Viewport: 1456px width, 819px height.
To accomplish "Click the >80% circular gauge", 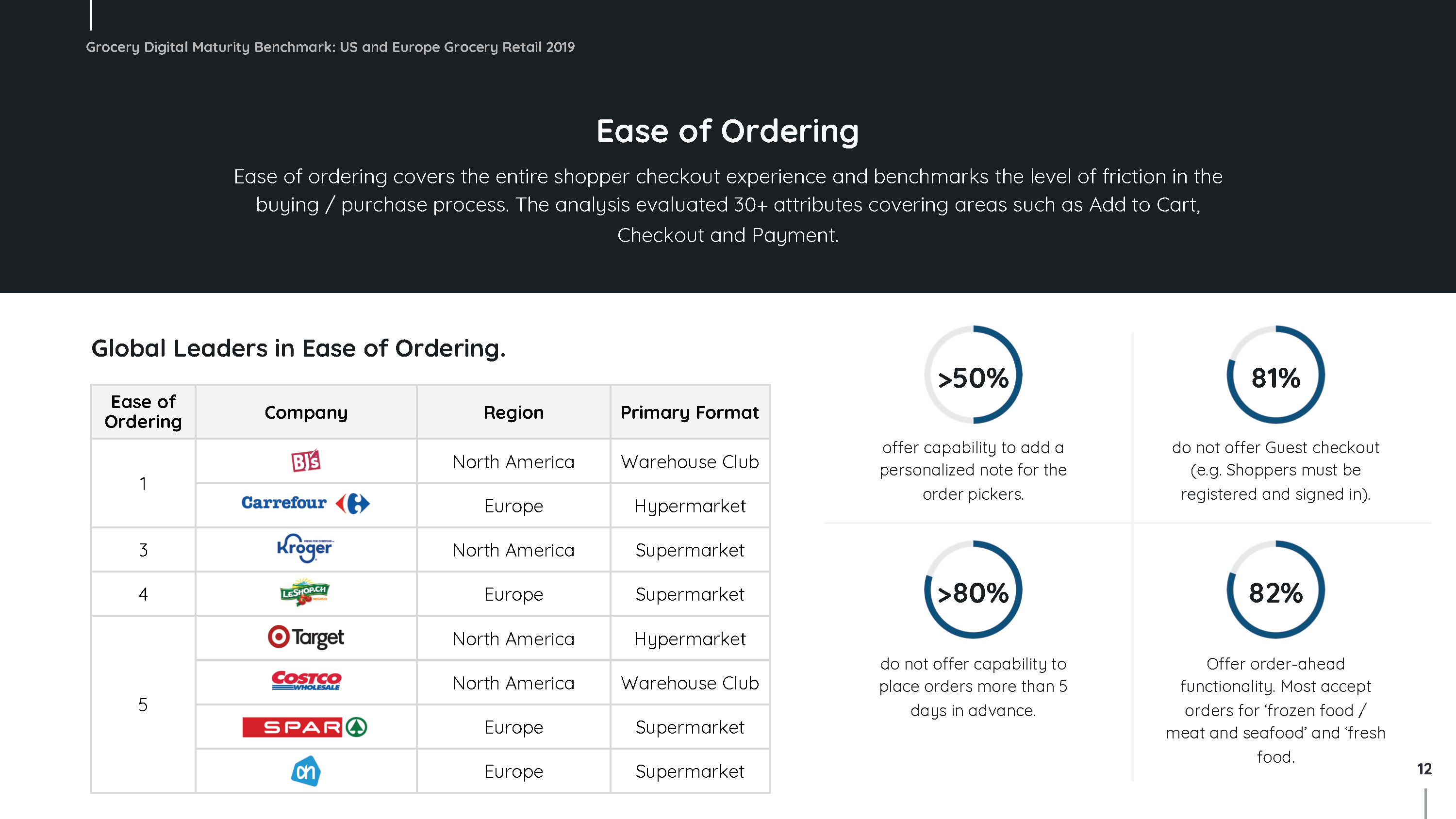I will [x=973, y=590].
